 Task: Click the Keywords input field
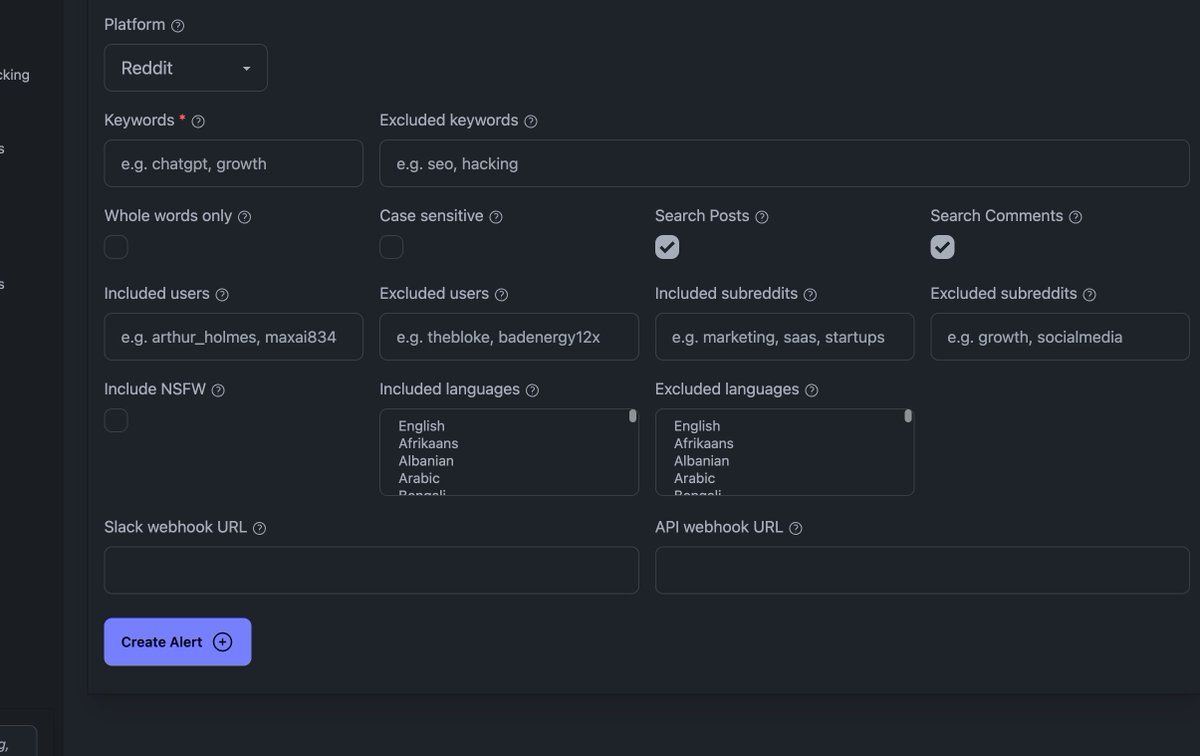click(x=232, y=163)
